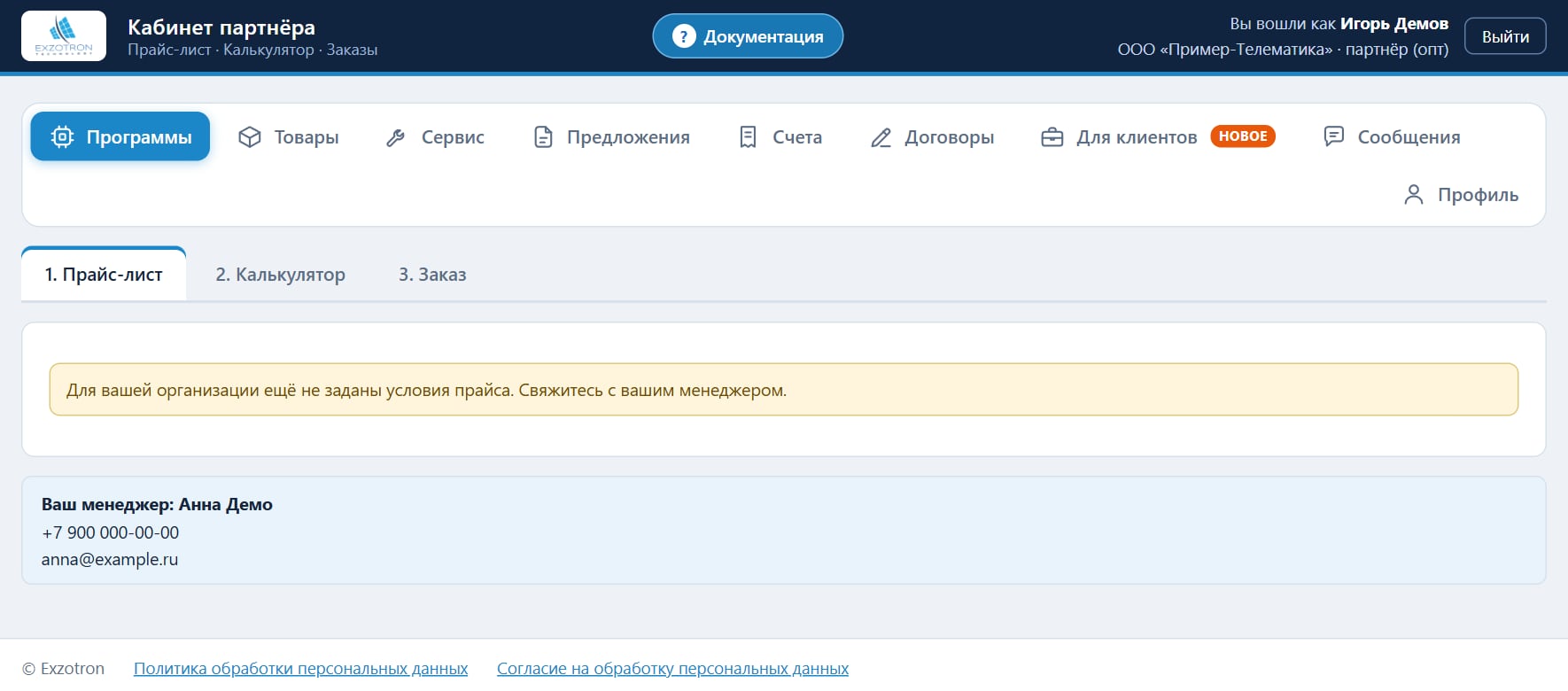Viewport: 1568px width, 691px height.
Task: Open the Сообщения section label
Action: [1409, 137]
